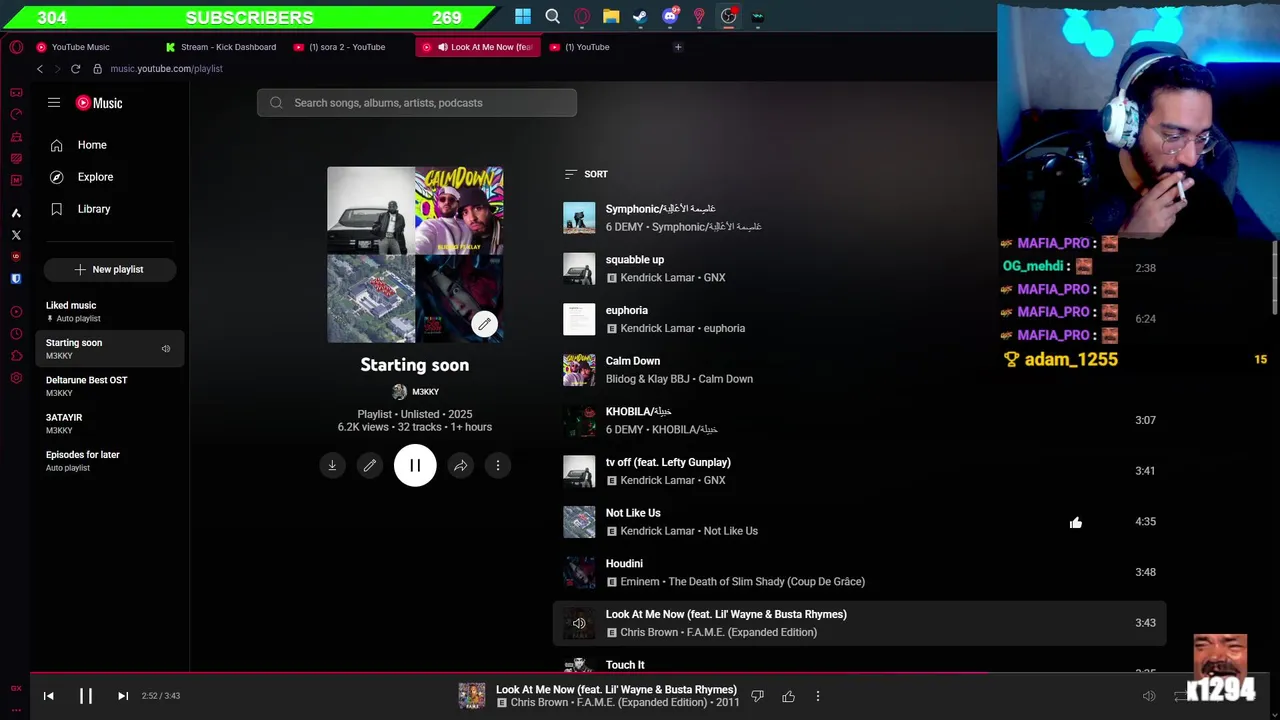Open Opera sidebar player icon
Image resolution: width=1280 pixels, height=720 pixels.
click(x=16, y=312)
